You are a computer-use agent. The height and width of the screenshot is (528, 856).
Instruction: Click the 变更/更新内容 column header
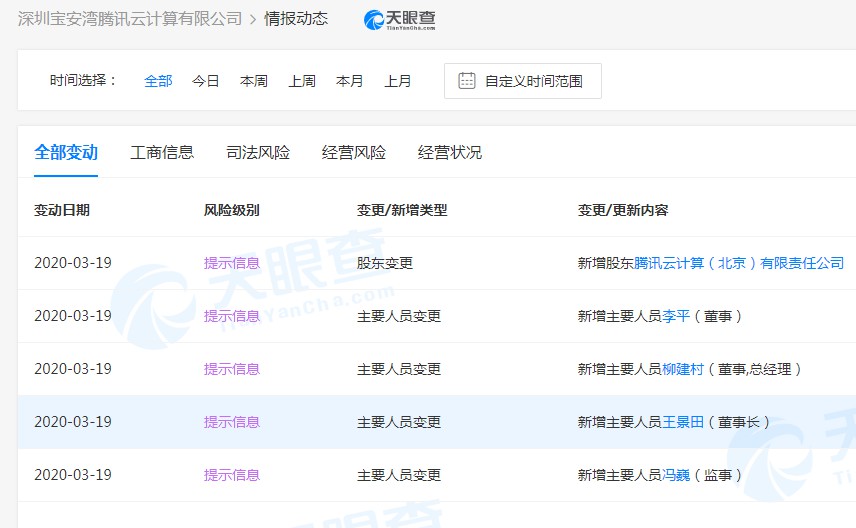(x=623, y=210)
